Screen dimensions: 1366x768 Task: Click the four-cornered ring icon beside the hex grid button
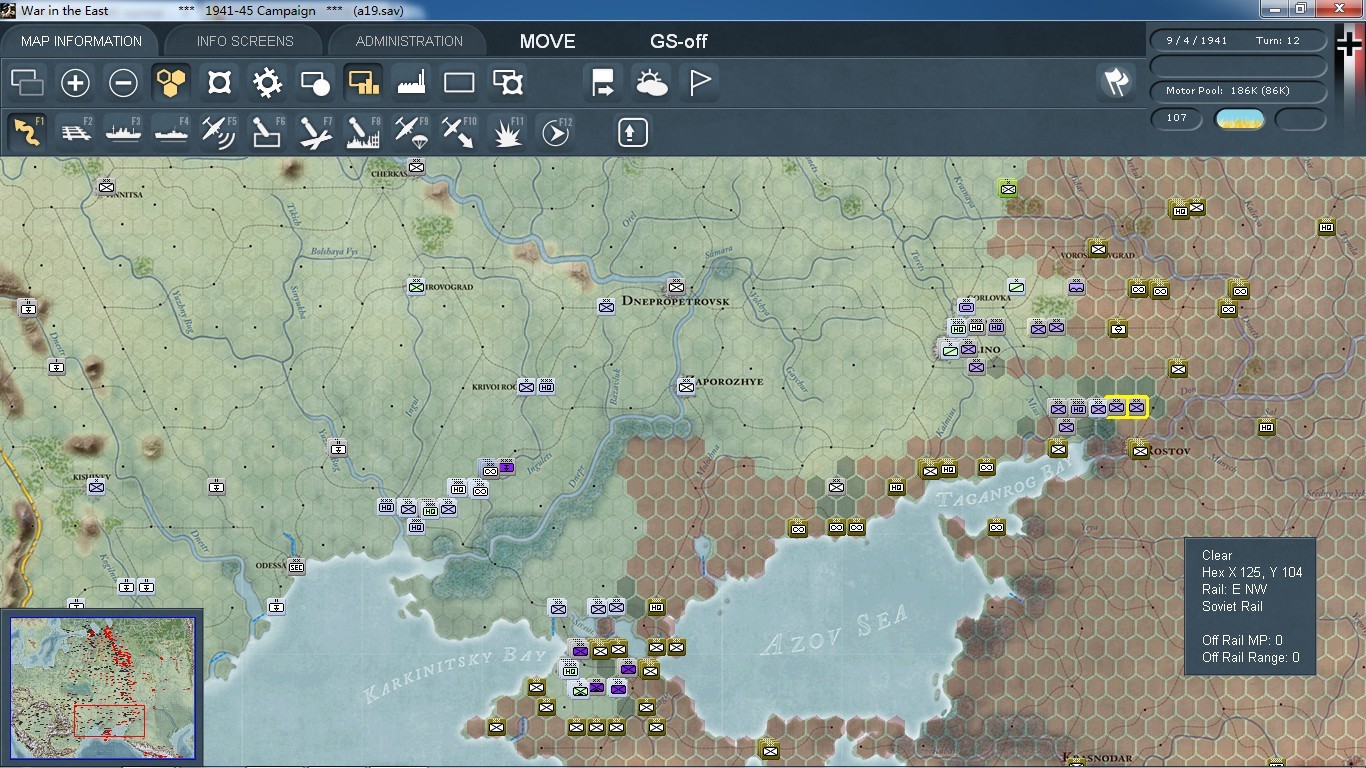(219, 83)
